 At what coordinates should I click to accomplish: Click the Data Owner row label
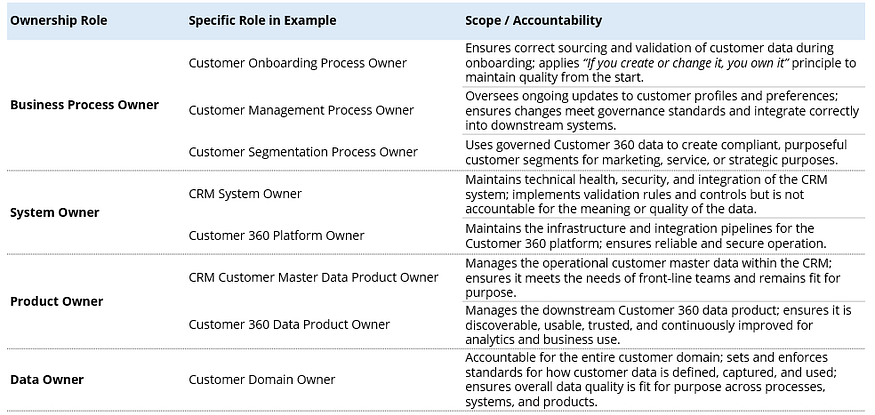[x=47, y=380]
